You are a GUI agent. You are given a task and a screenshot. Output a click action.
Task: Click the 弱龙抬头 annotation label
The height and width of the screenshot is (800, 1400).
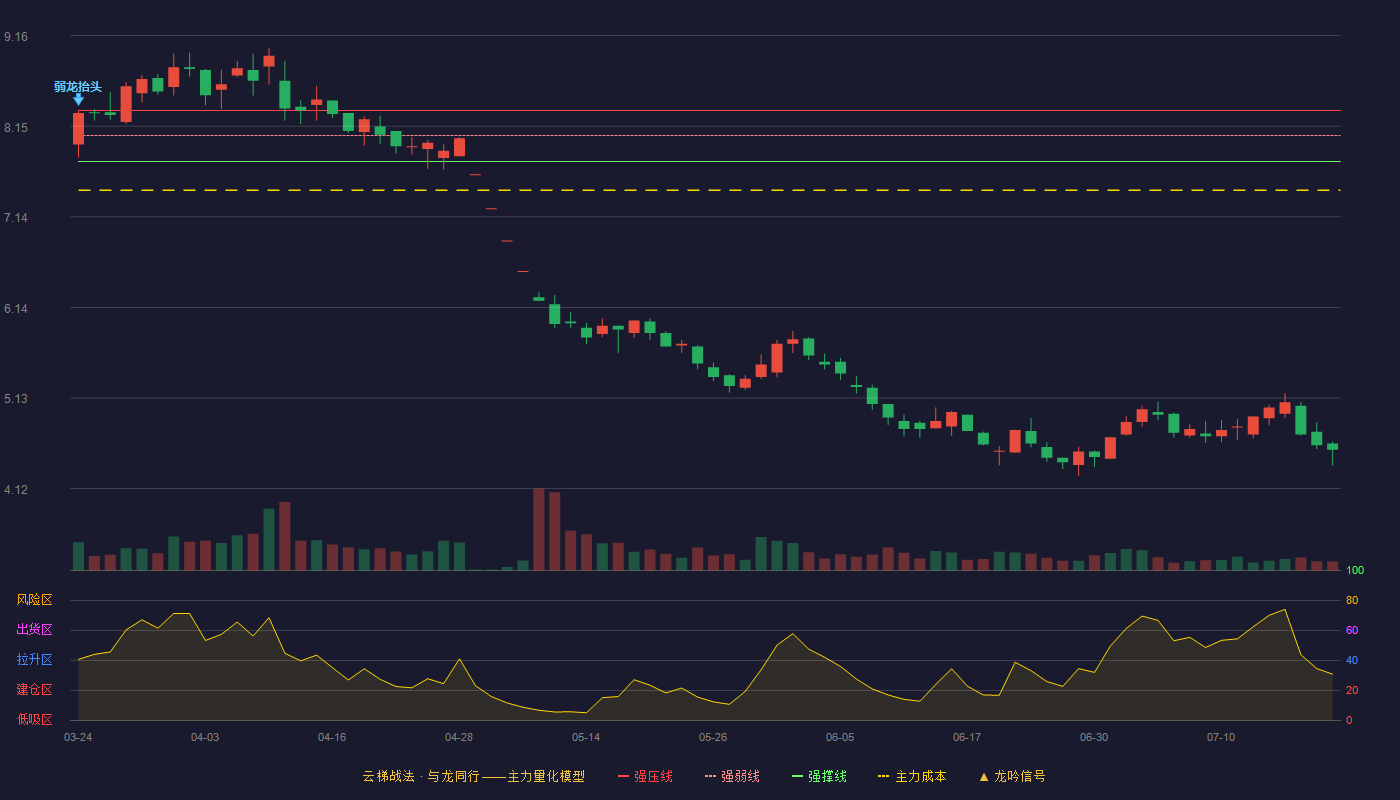(x=78, y=87)
